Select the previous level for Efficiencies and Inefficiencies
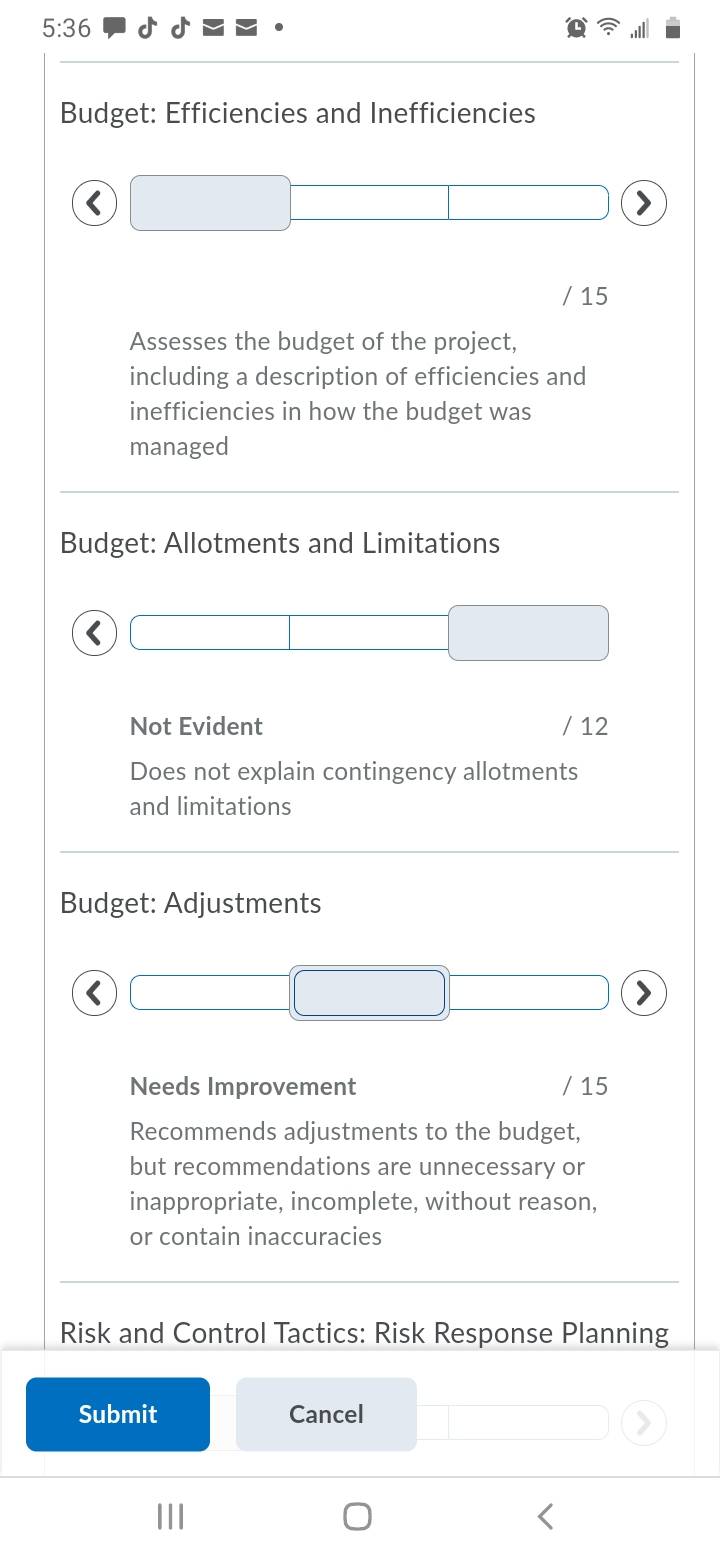 95,203
